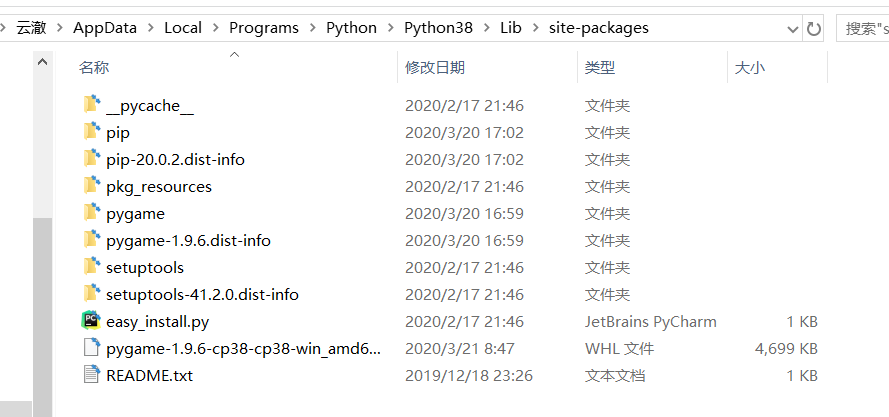The width and height of the screenshot is (889, 417).
Task: Select the pygame-1.9.6.dist-info folder icon
Action: [92, 239]
